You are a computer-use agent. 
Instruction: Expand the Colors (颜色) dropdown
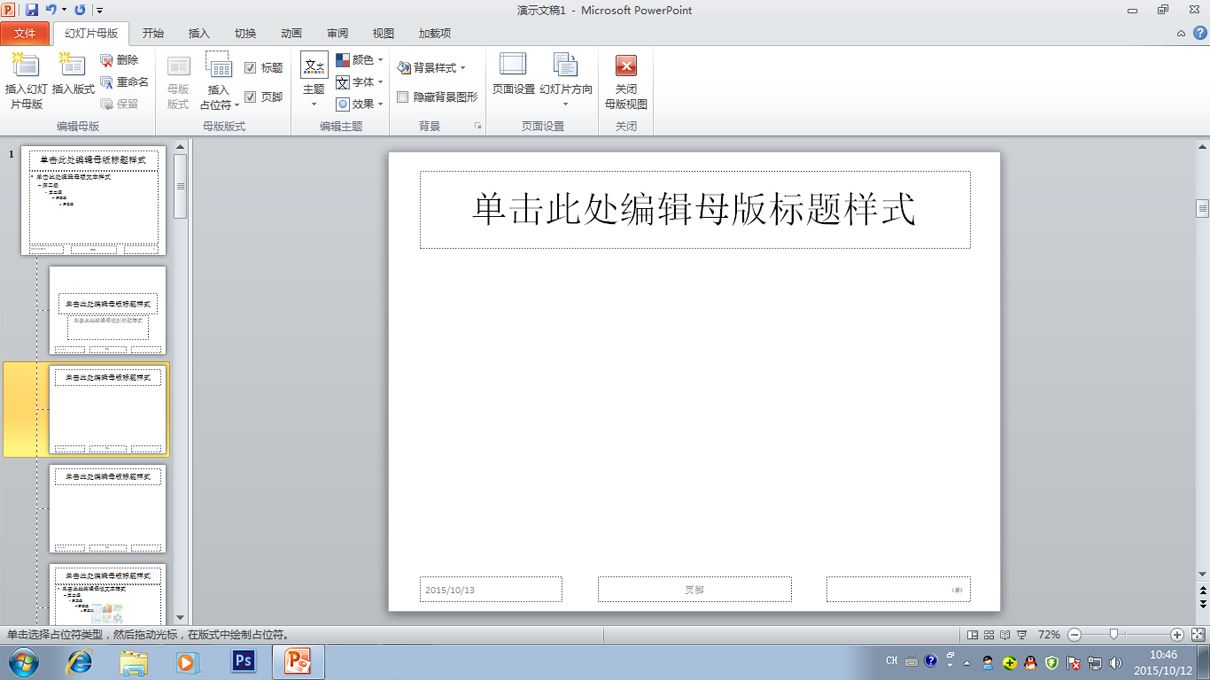360,60
